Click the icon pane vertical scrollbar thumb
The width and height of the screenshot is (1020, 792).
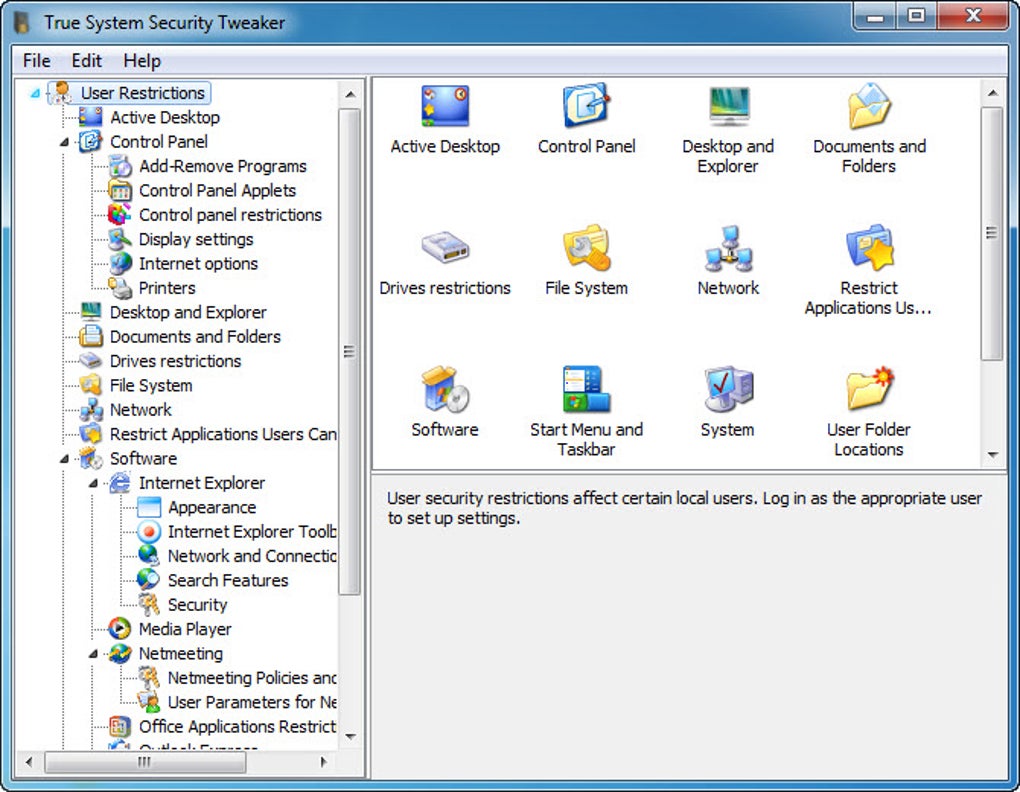click(992, 233)
